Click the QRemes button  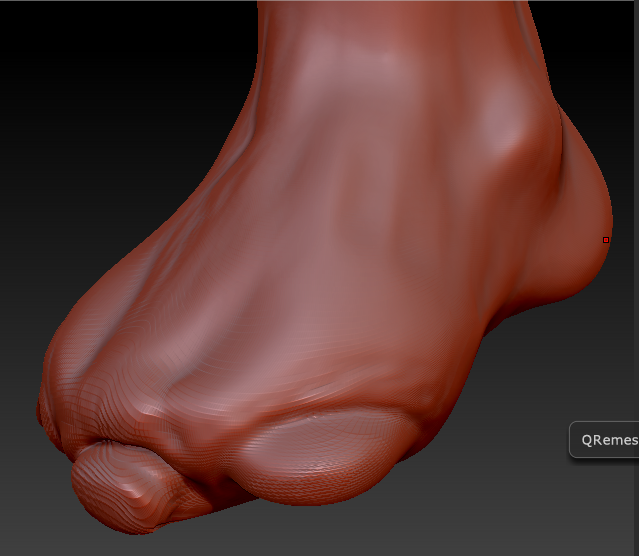coord(604,439)
